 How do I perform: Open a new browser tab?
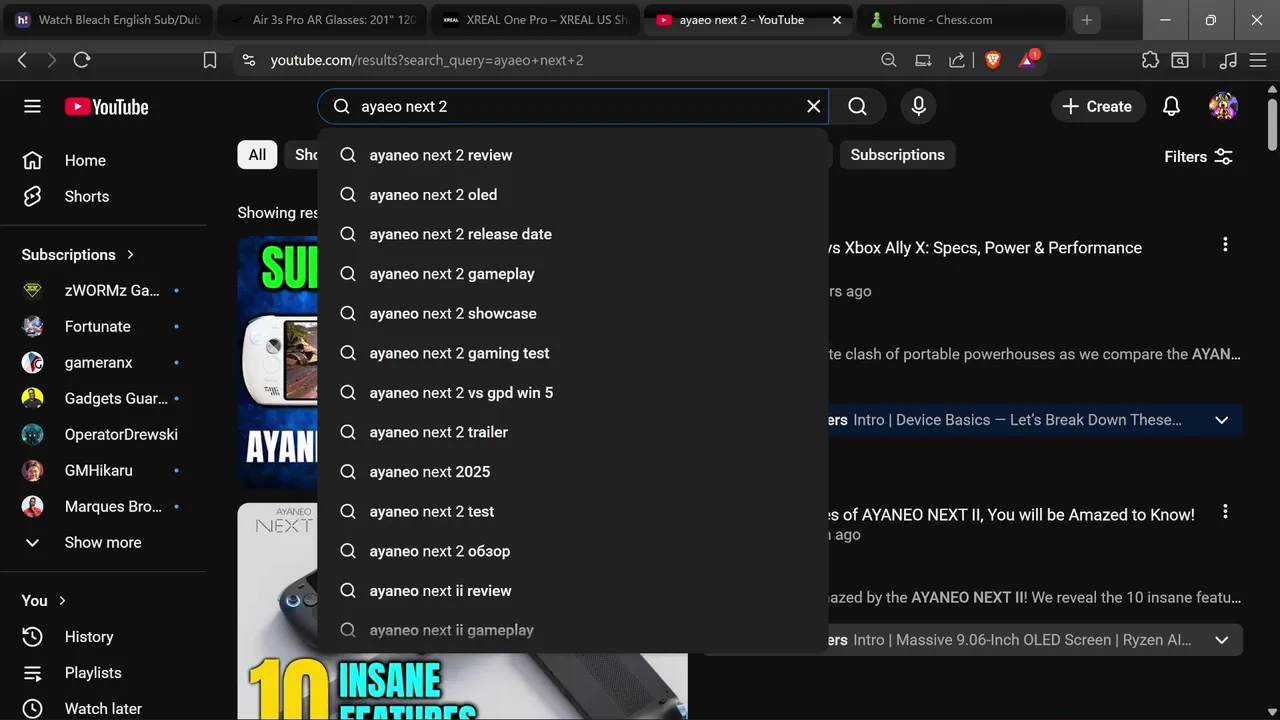click(x=1086, y=20)
